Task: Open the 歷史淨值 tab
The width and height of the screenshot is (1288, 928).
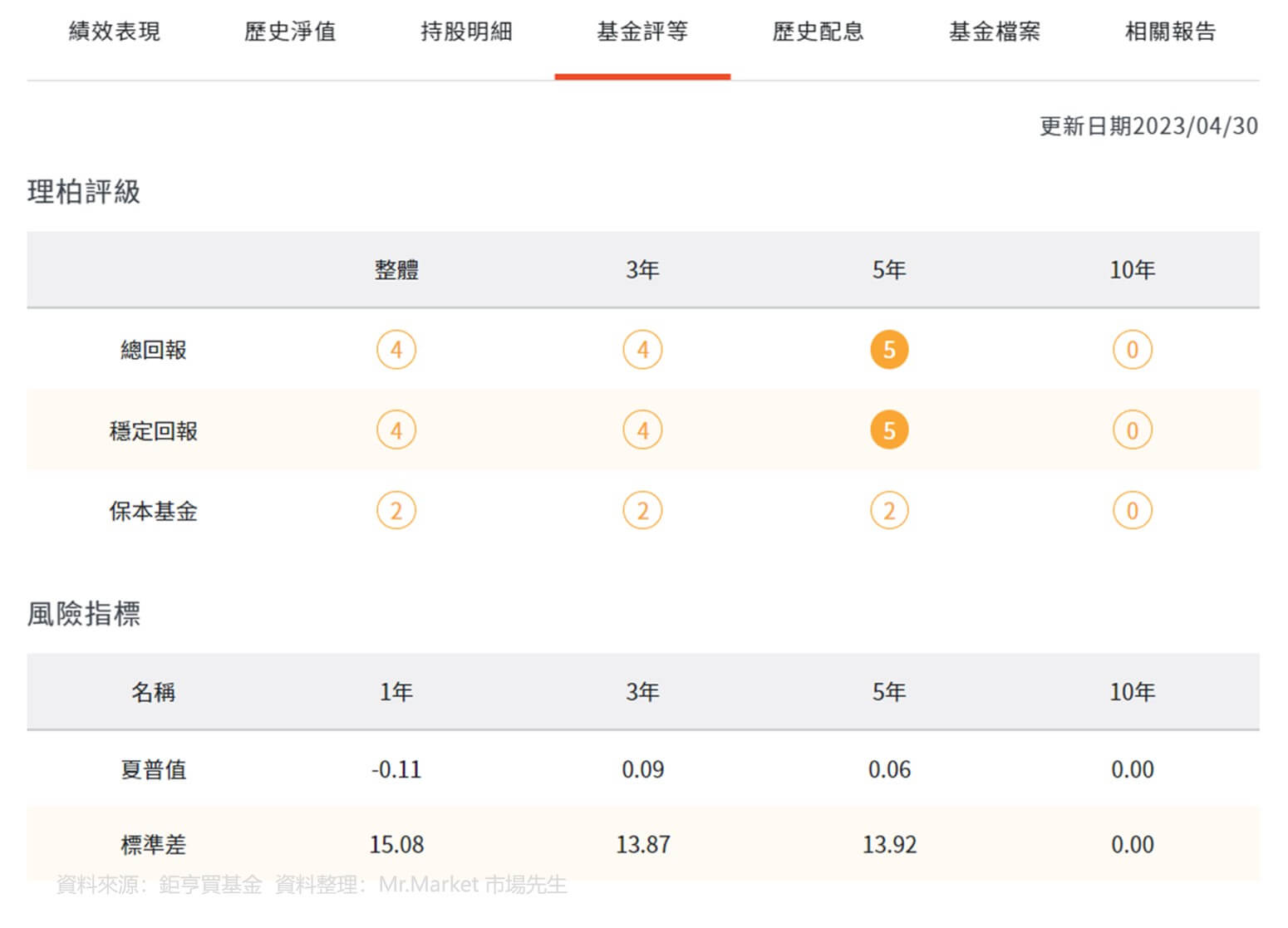Action: point(290,32)
